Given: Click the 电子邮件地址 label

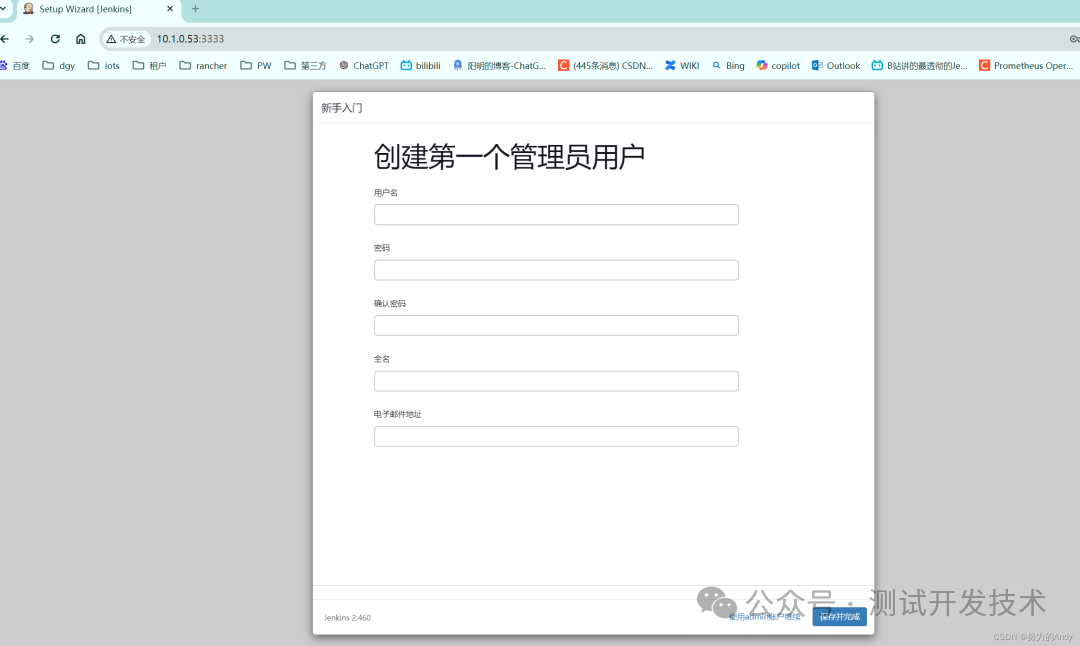Looking at the screenshot, I should point(397,414).
